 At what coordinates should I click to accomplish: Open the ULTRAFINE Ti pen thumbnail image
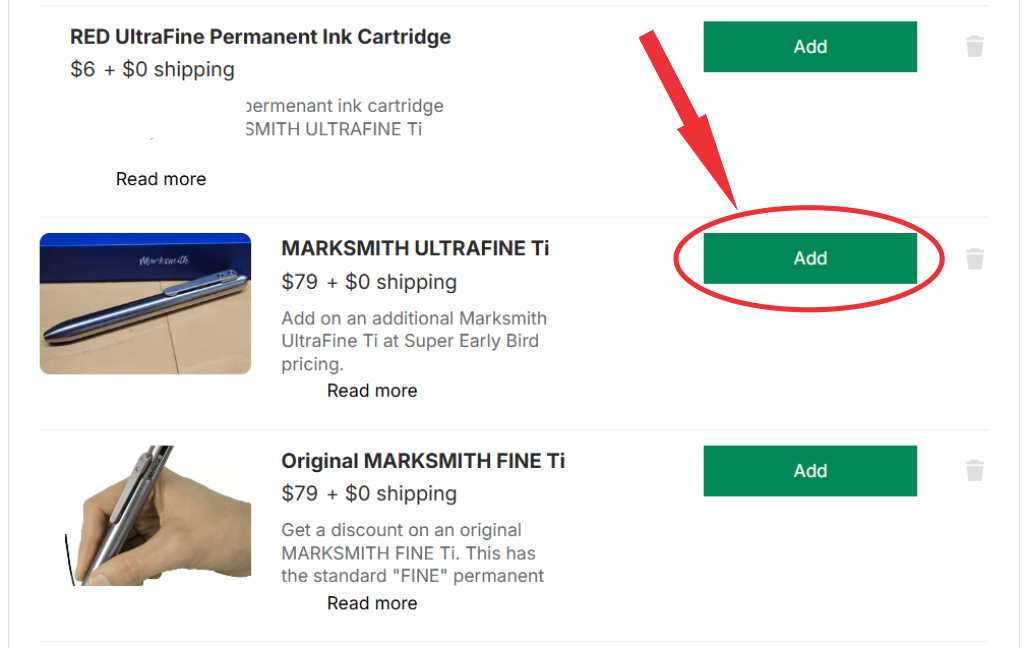144,303
